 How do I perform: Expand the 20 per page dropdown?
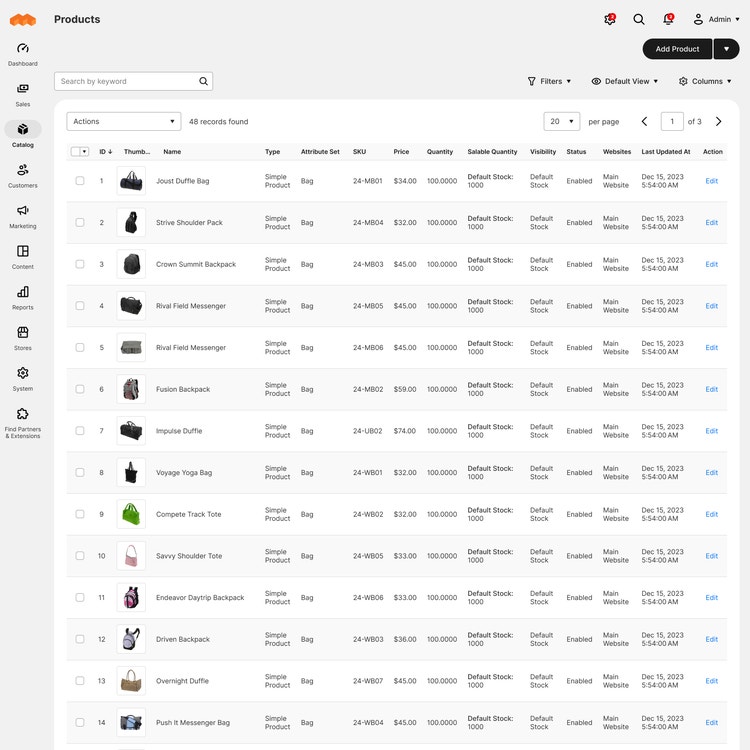(562, 121)
